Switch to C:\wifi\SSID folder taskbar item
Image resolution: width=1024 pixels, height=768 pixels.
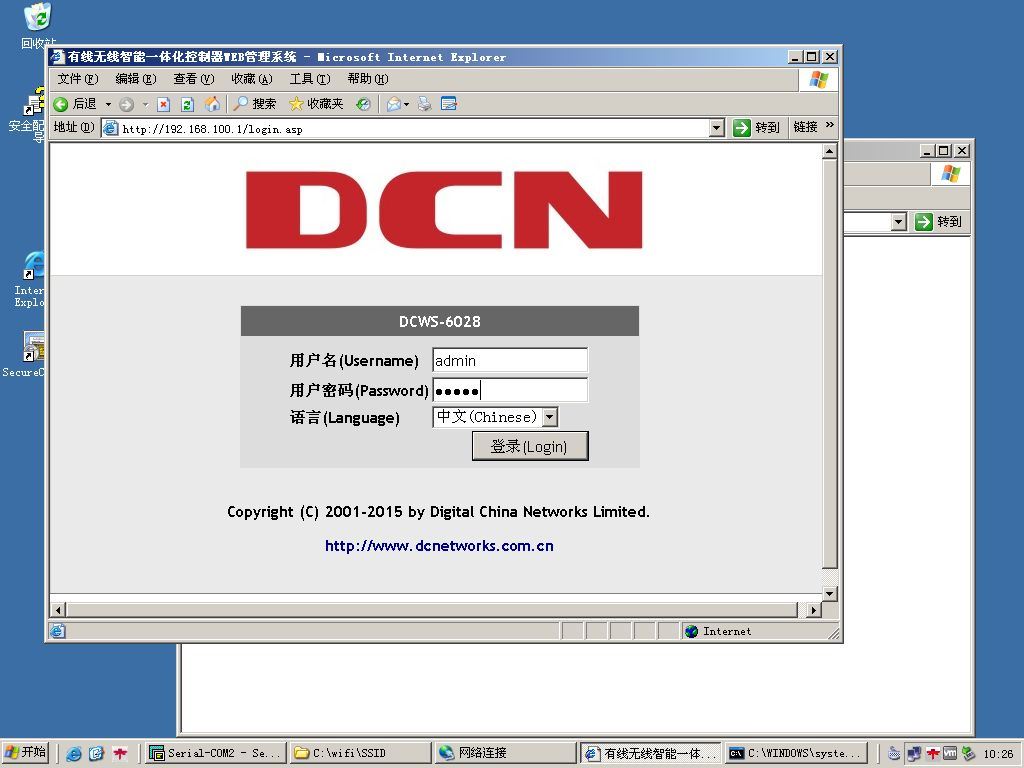click(360, 753)
